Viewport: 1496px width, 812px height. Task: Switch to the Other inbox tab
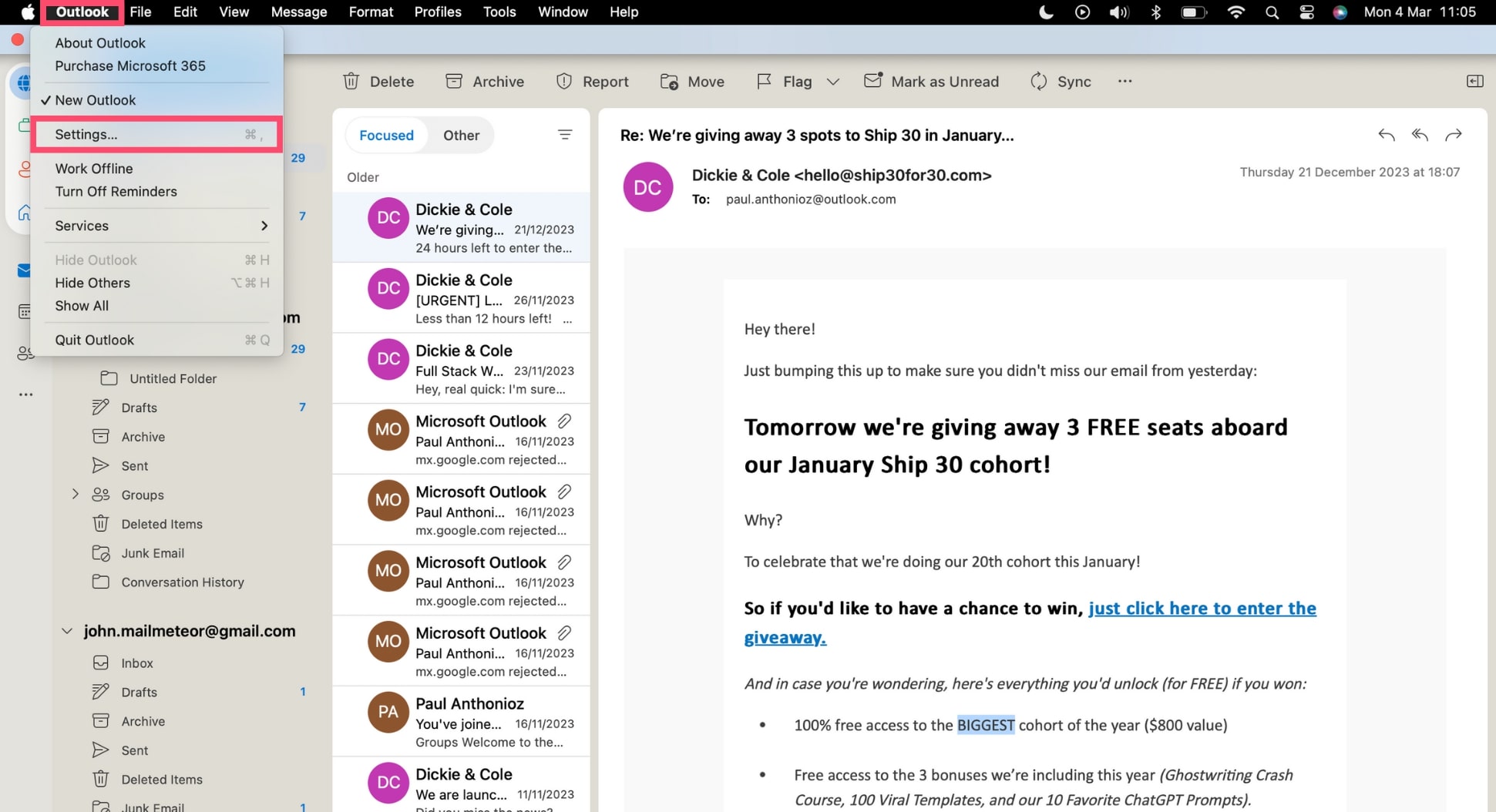461,136
